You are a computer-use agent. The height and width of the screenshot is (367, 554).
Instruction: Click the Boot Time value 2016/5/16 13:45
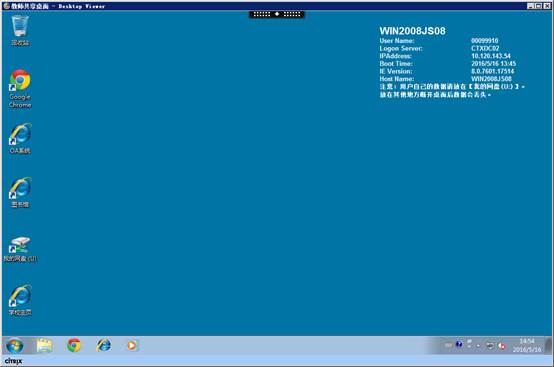494,64
